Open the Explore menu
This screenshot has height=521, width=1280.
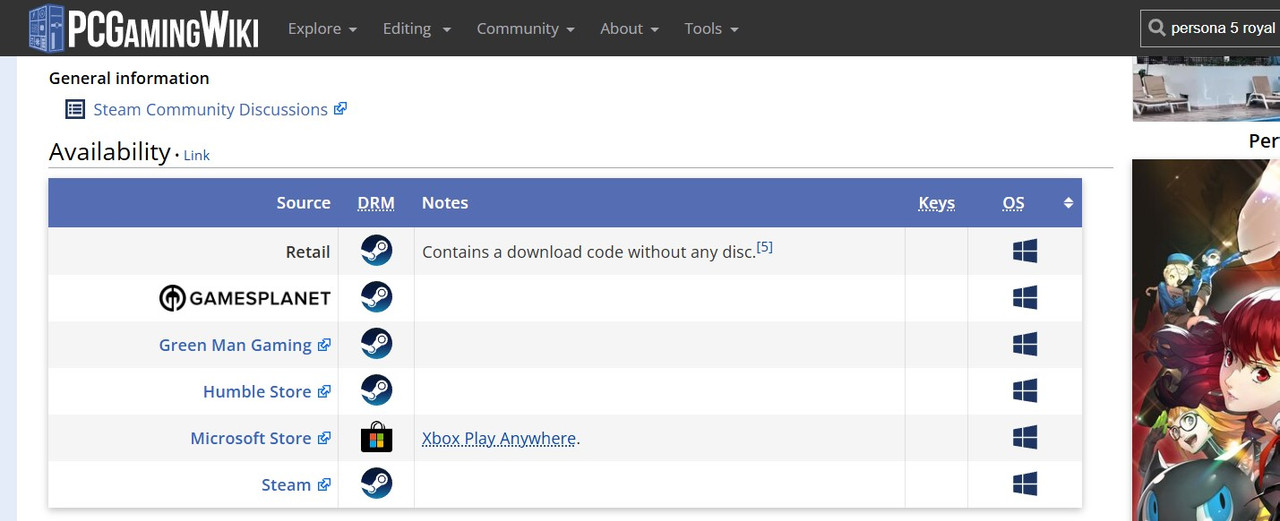tap(322, 29)
